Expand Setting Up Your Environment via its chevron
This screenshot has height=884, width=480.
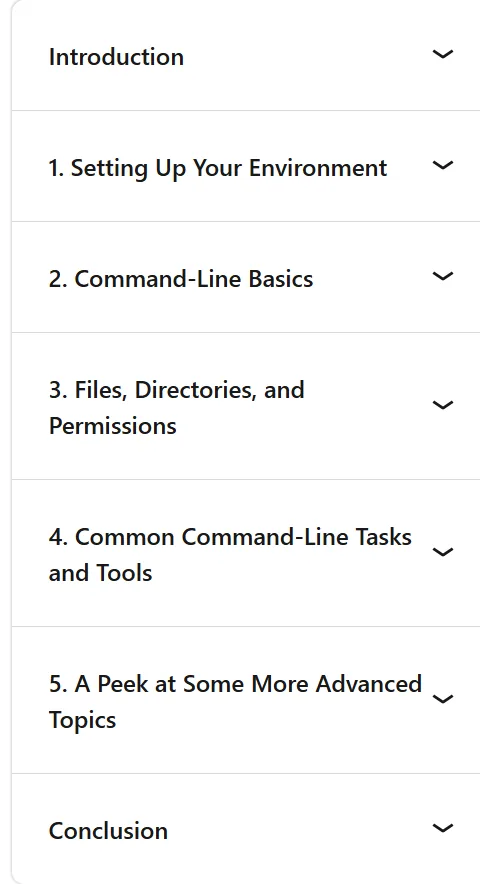pyautogui.click(x=443, y=165)
